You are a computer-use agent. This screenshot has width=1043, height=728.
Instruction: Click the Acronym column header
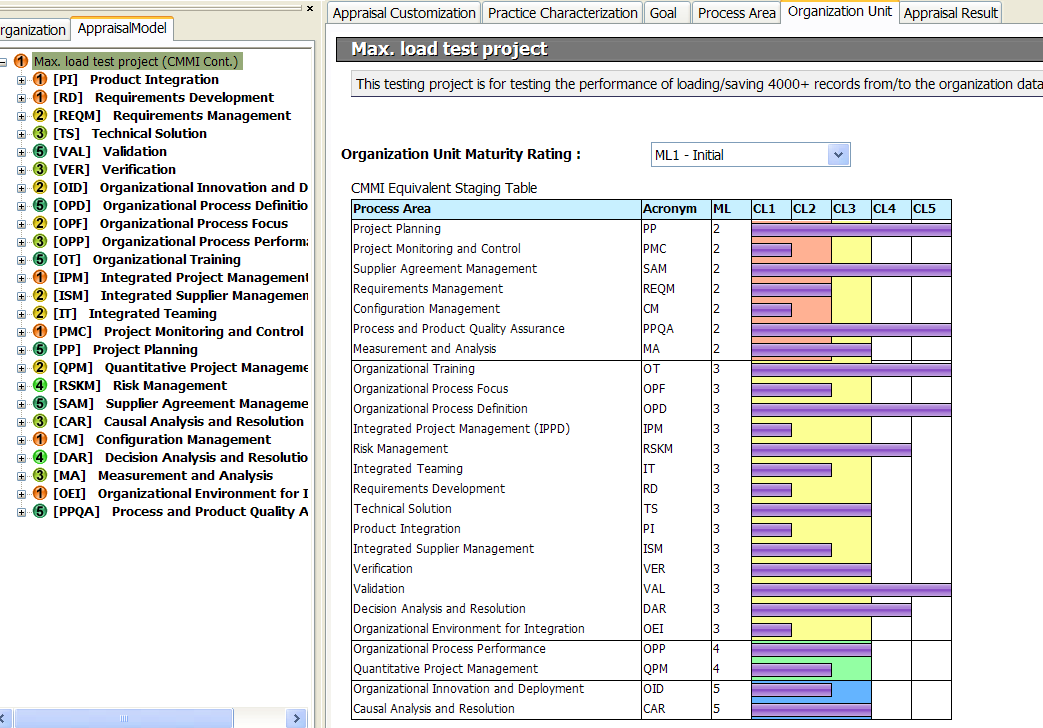click(x=676, y=208)
